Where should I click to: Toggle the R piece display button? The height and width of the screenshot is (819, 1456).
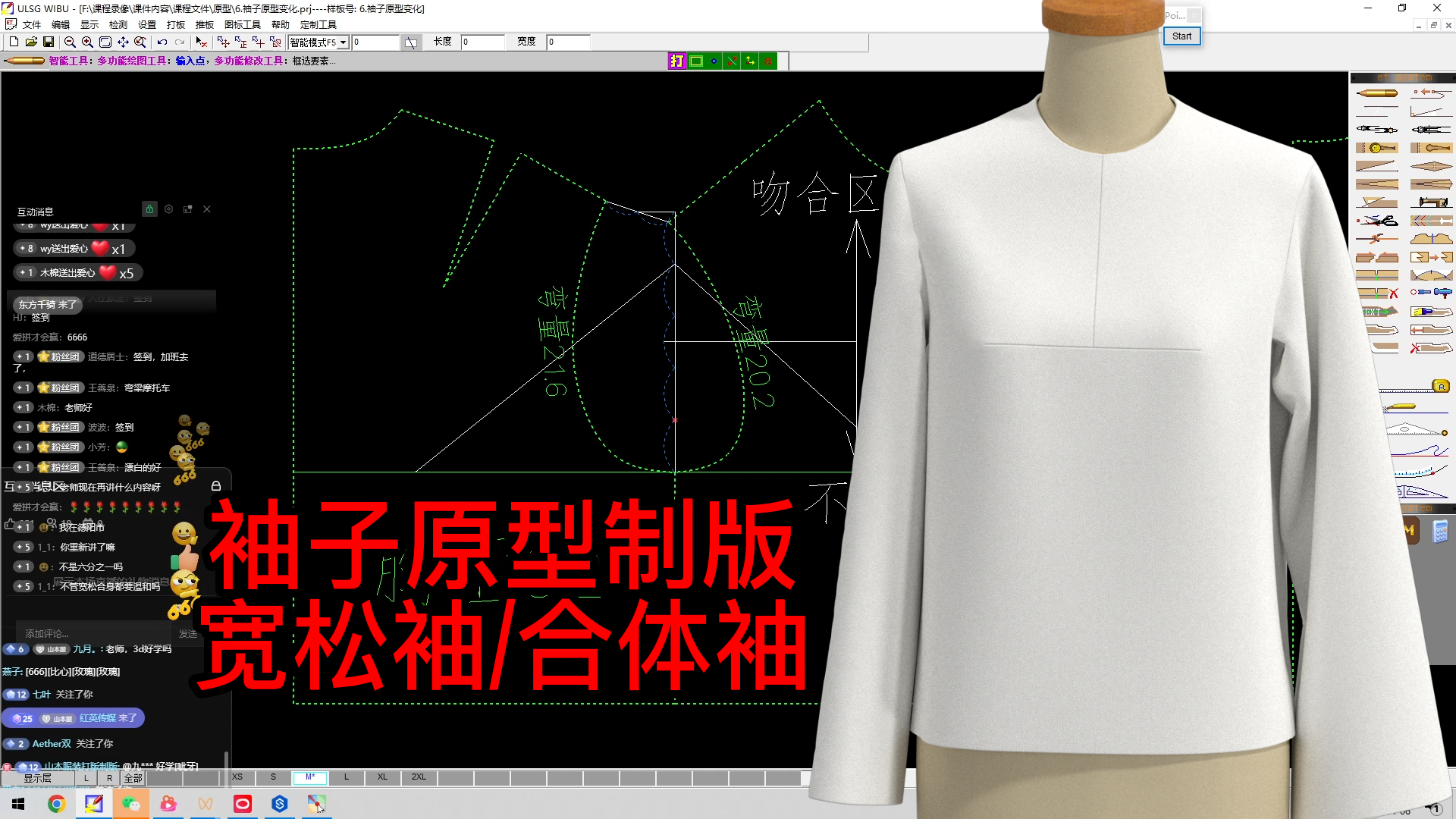click(109, 778)
